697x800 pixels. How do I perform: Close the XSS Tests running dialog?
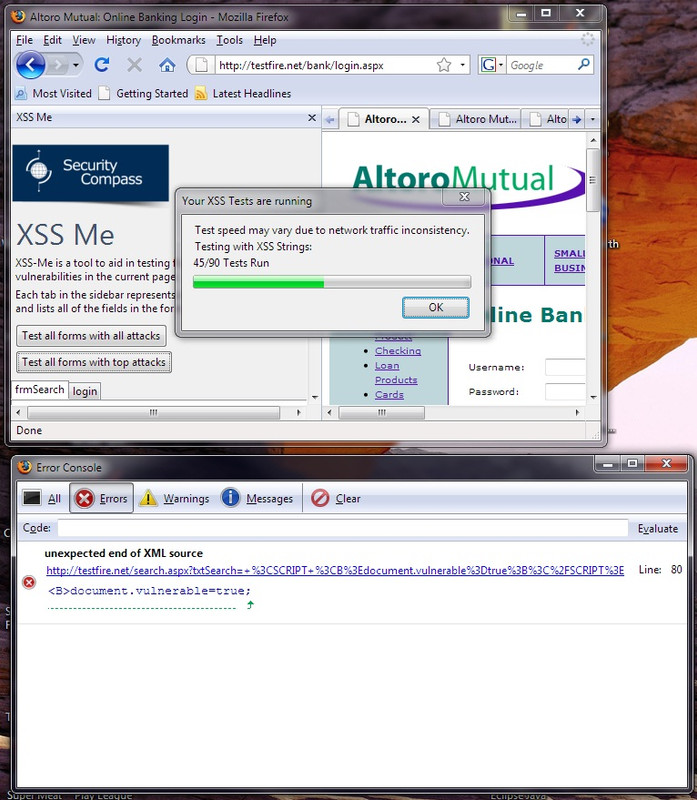(464, 196)
